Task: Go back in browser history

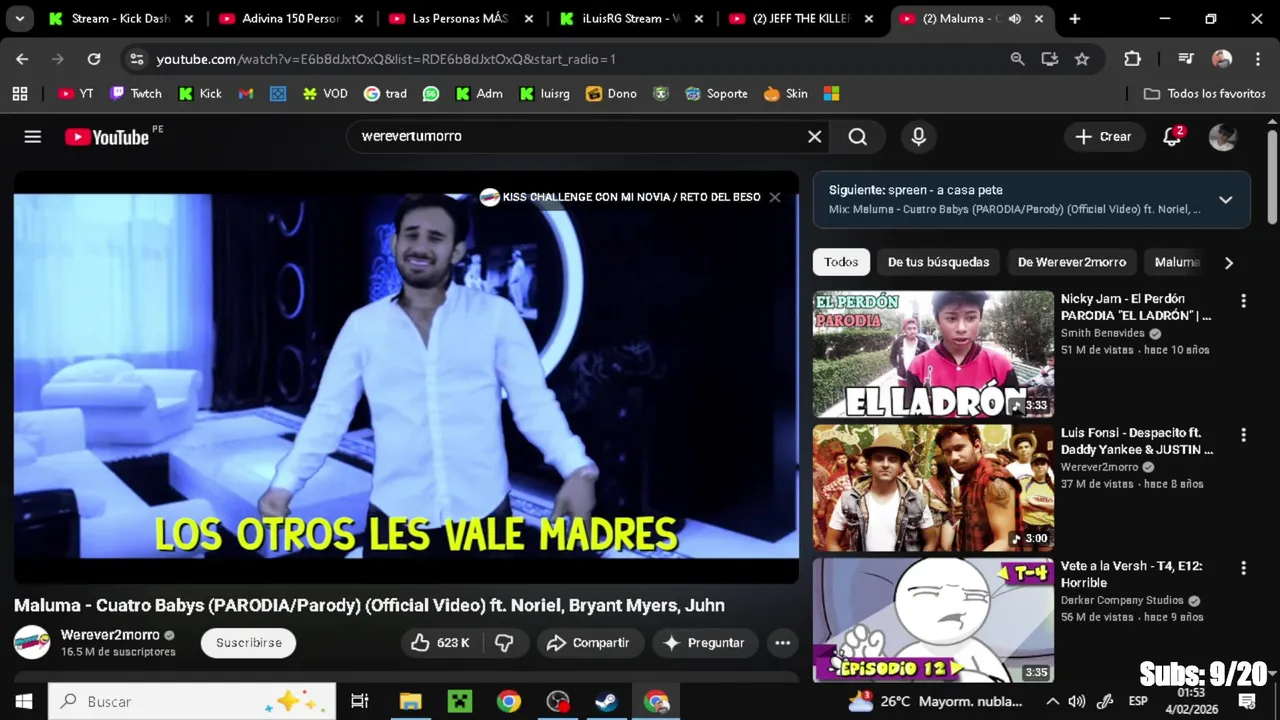Action: (22, 59)
